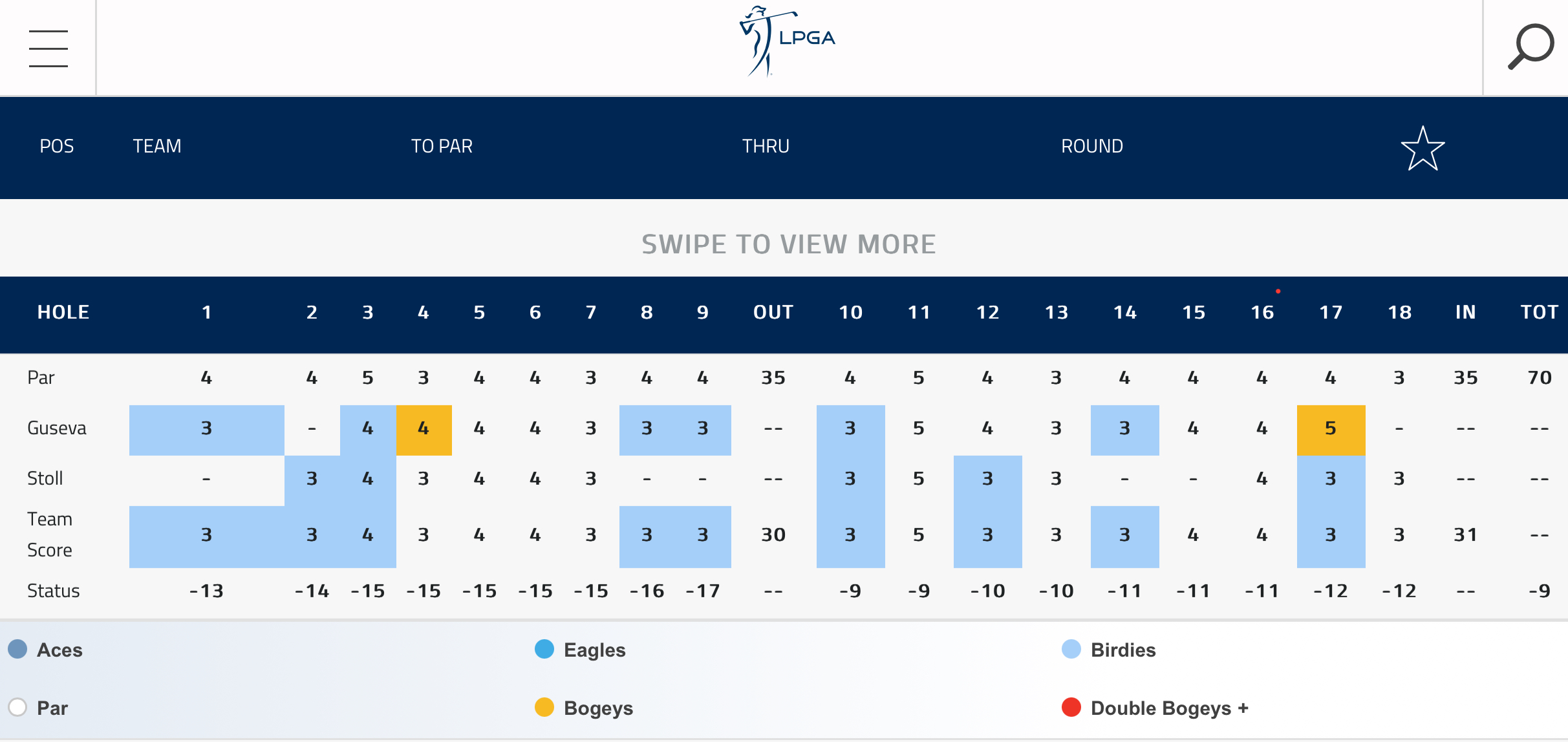Viewport: 1568px width, 742px height.
Task: Select Guseva's bogey cell on hole 4
Action: tap(424, 430)
